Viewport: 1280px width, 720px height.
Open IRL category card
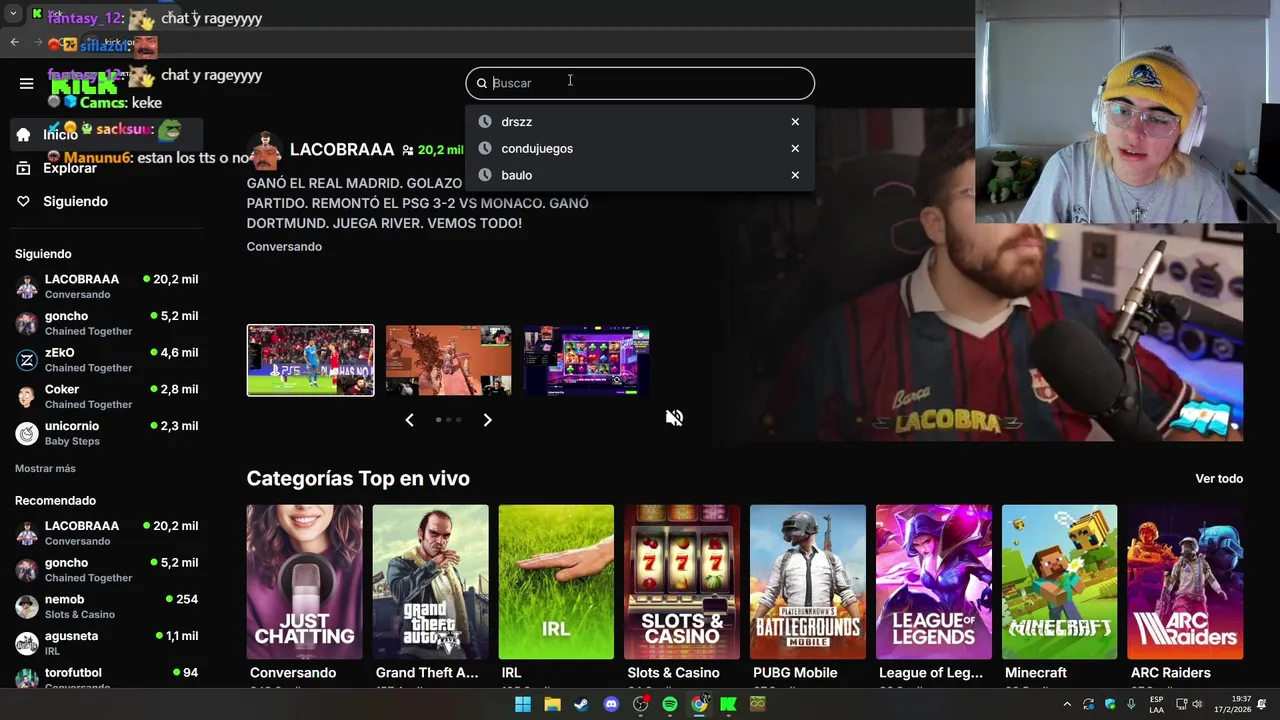(556, 582)
